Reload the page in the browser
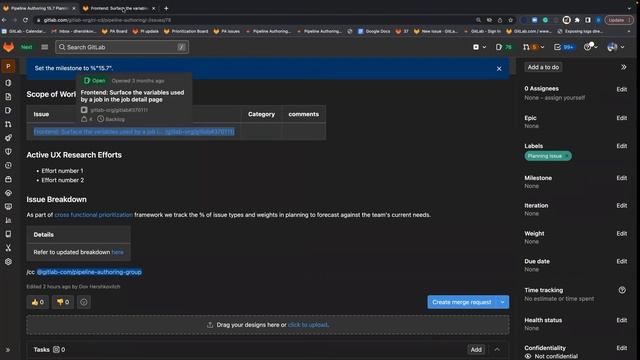This screenshot has width=640, height=360. pyautogui.click(x=25, y=20)
